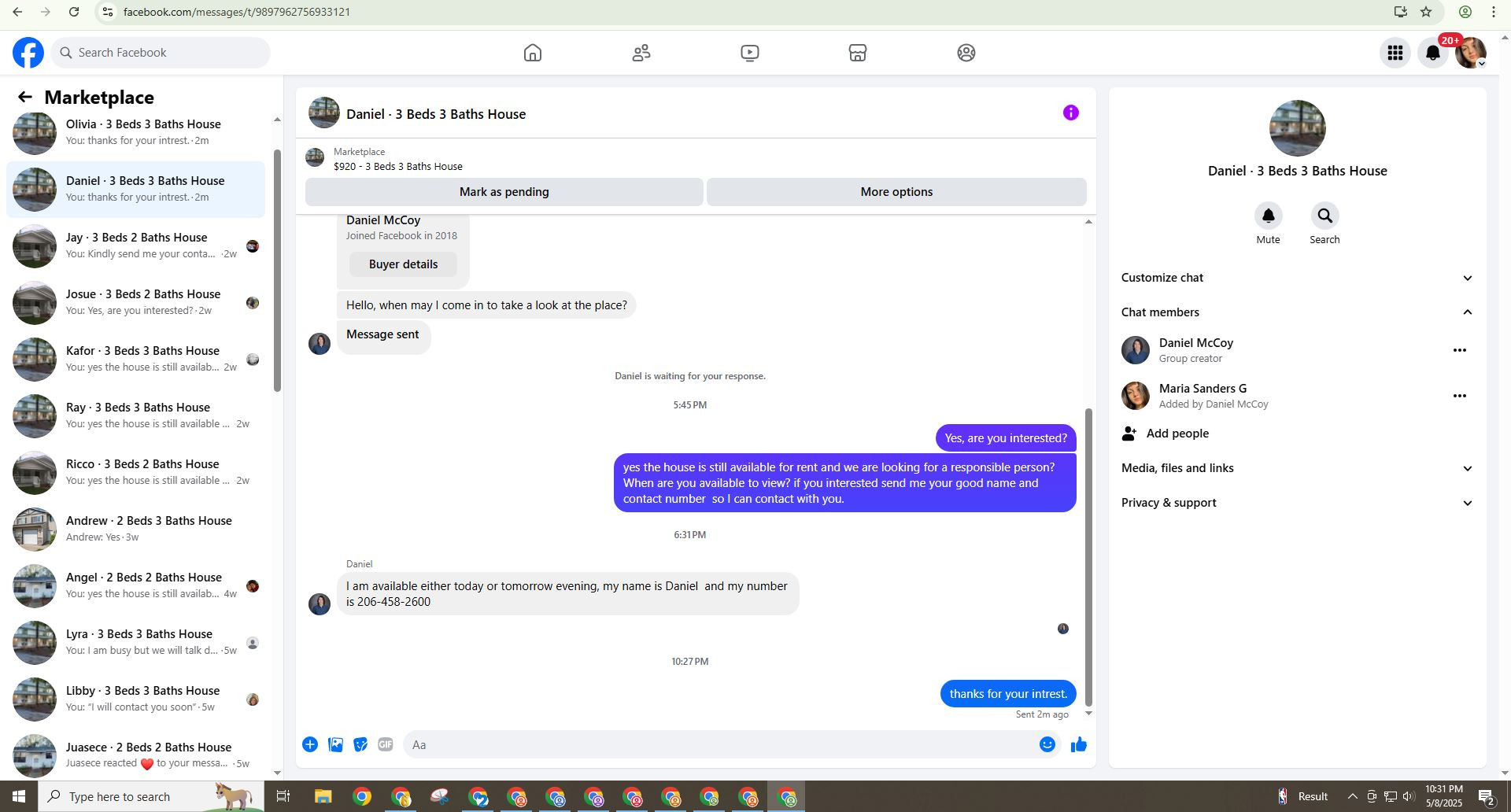The width and height of the screenshot is (1511, 812).
Task: Open the $920 - 3 Beds 3 Baths House listing
Action: [397, 167]
